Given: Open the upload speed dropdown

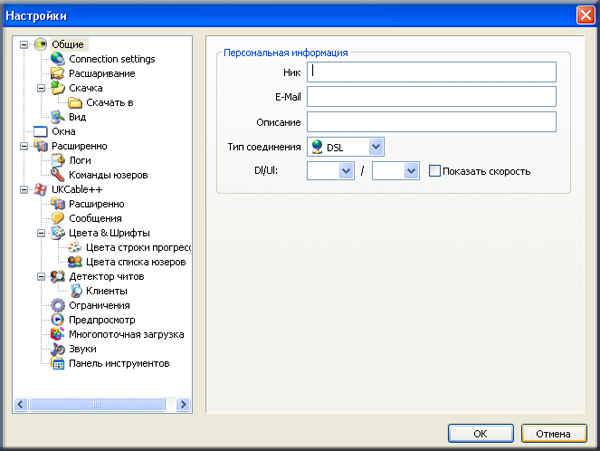Looking at the screenshot, I should tap(411, 171).
